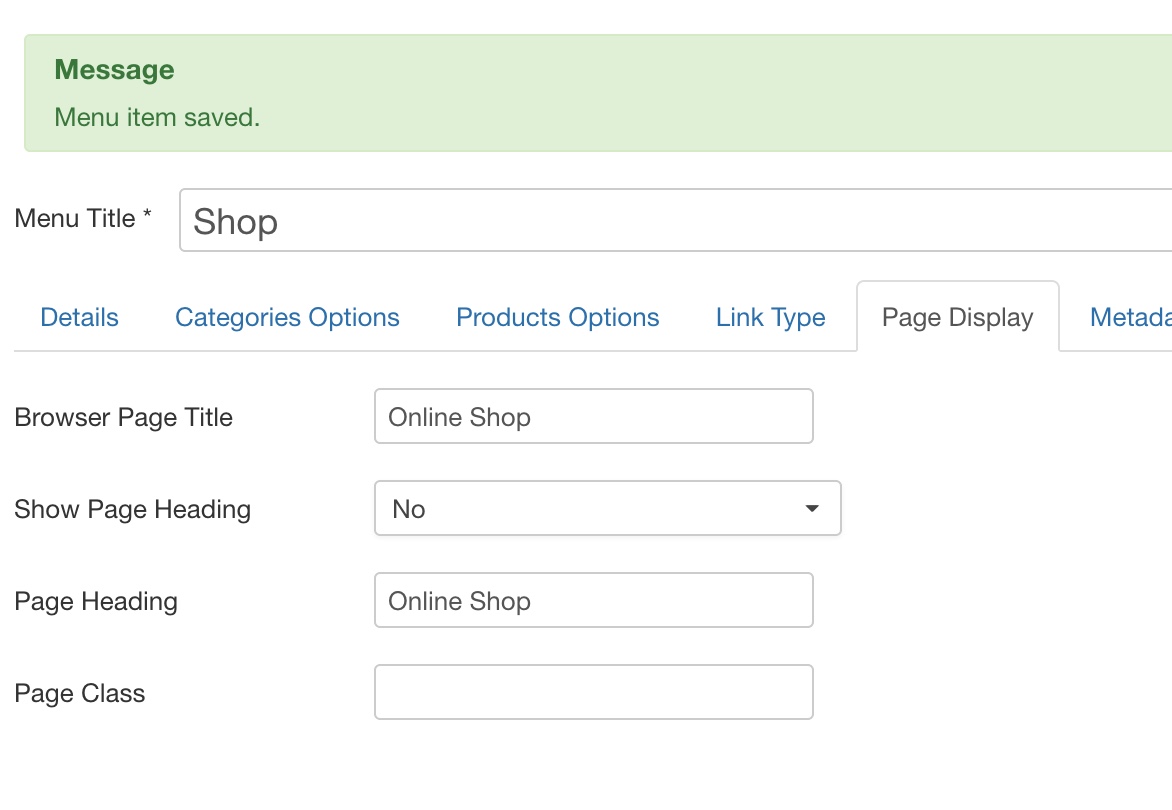Click the Browser Page Title label
This screenshot has height=810, width=1172.
(123, 417)
